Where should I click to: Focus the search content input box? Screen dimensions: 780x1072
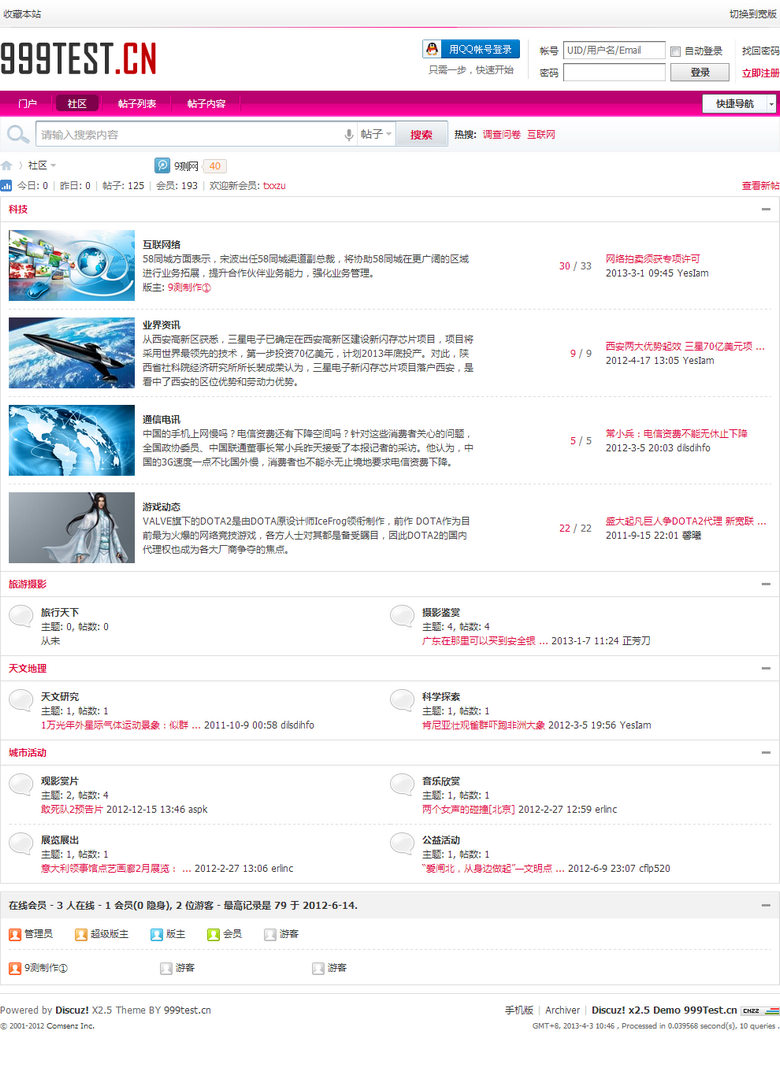(189, 135)
